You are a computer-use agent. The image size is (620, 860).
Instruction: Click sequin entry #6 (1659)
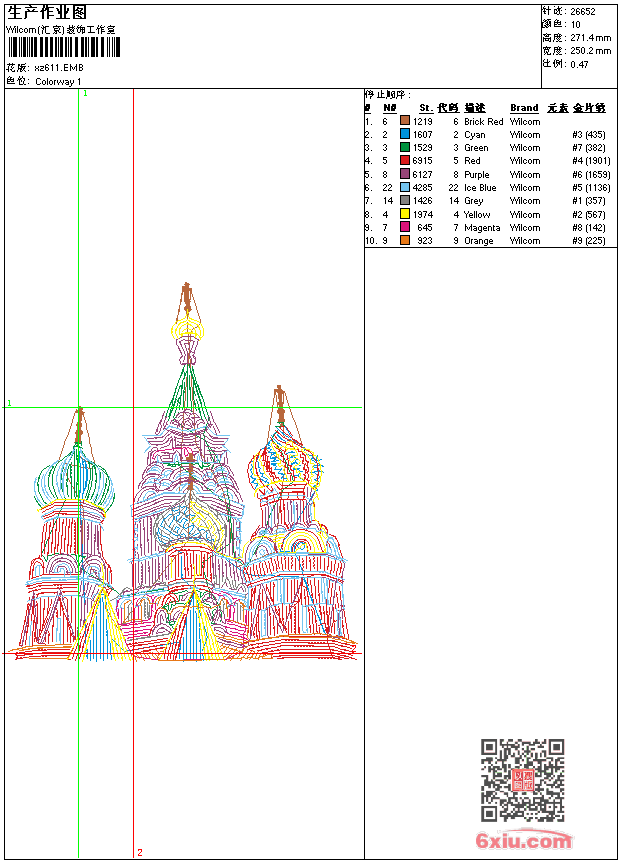591,174
